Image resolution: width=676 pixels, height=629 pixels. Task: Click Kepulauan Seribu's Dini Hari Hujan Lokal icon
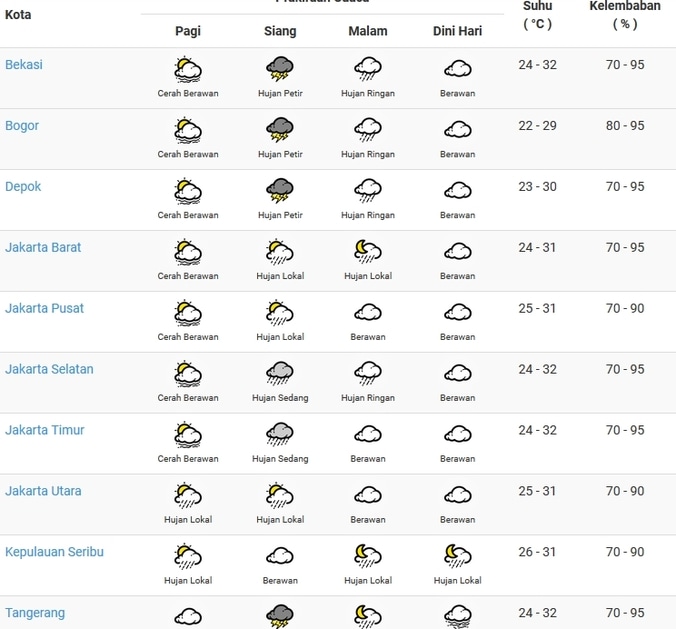(457, 556)
